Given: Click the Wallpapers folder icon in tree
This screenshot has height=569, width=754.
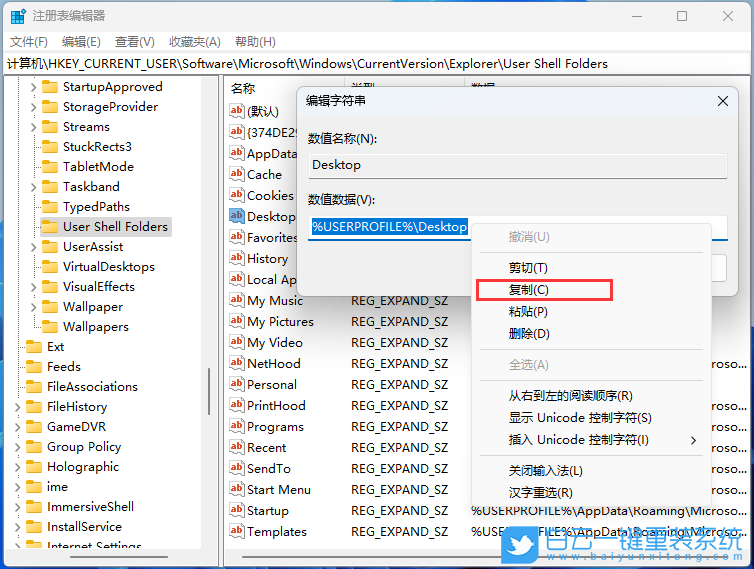Looking at the screenshot, I should pos(49,327).
